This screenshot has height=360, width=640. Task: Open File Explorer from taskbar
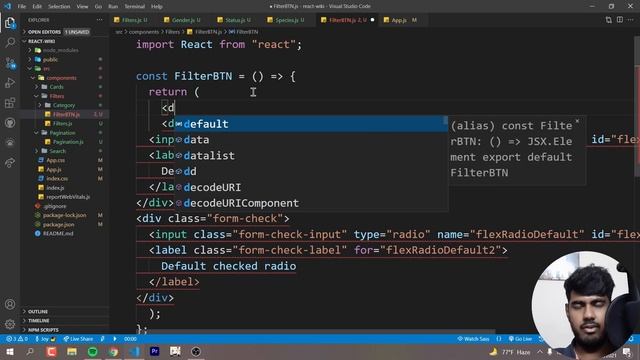pos(72,352)
